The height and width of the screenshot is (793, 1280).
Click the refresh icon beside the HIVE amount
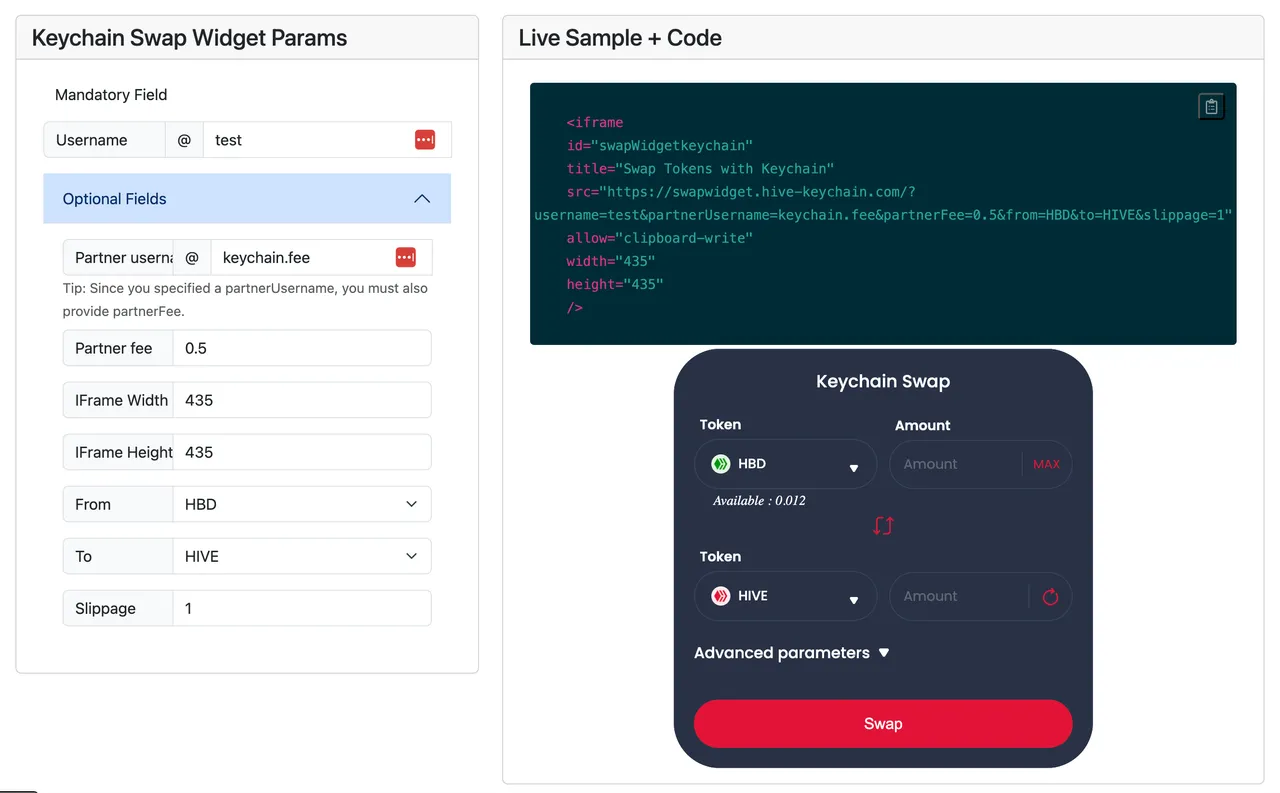[1050, 597]
